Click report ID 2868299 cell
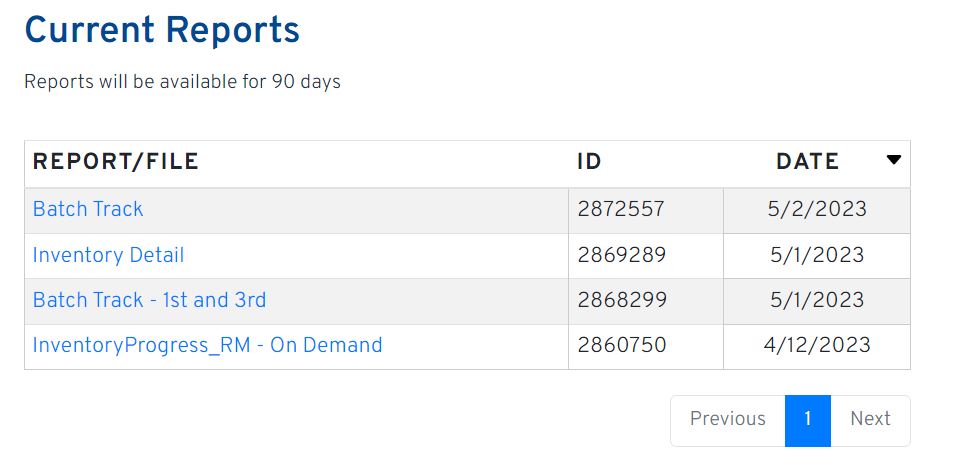The height and width of the screenshot is (453, 974). (621, 300)
